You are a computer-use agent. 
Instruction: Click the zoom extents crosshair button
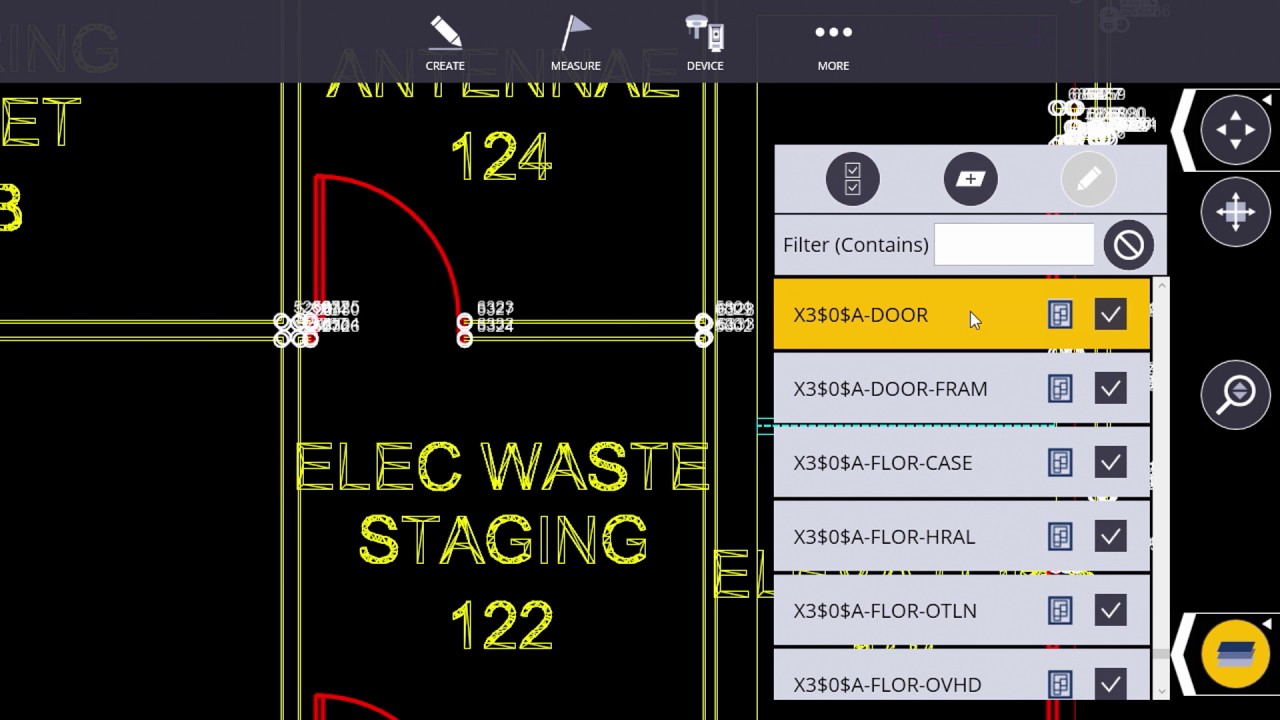(x=1236, y=212)
